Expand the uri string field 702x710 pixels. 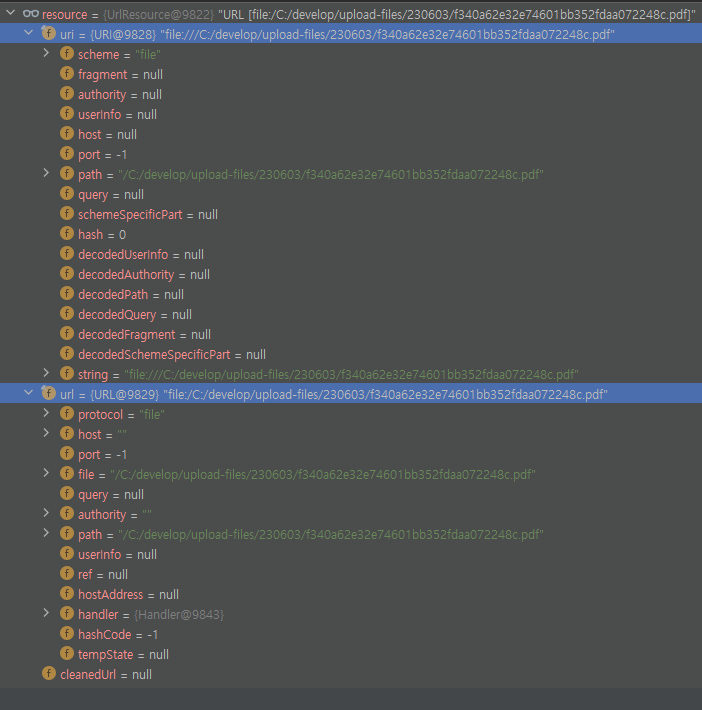click(46, 373)
